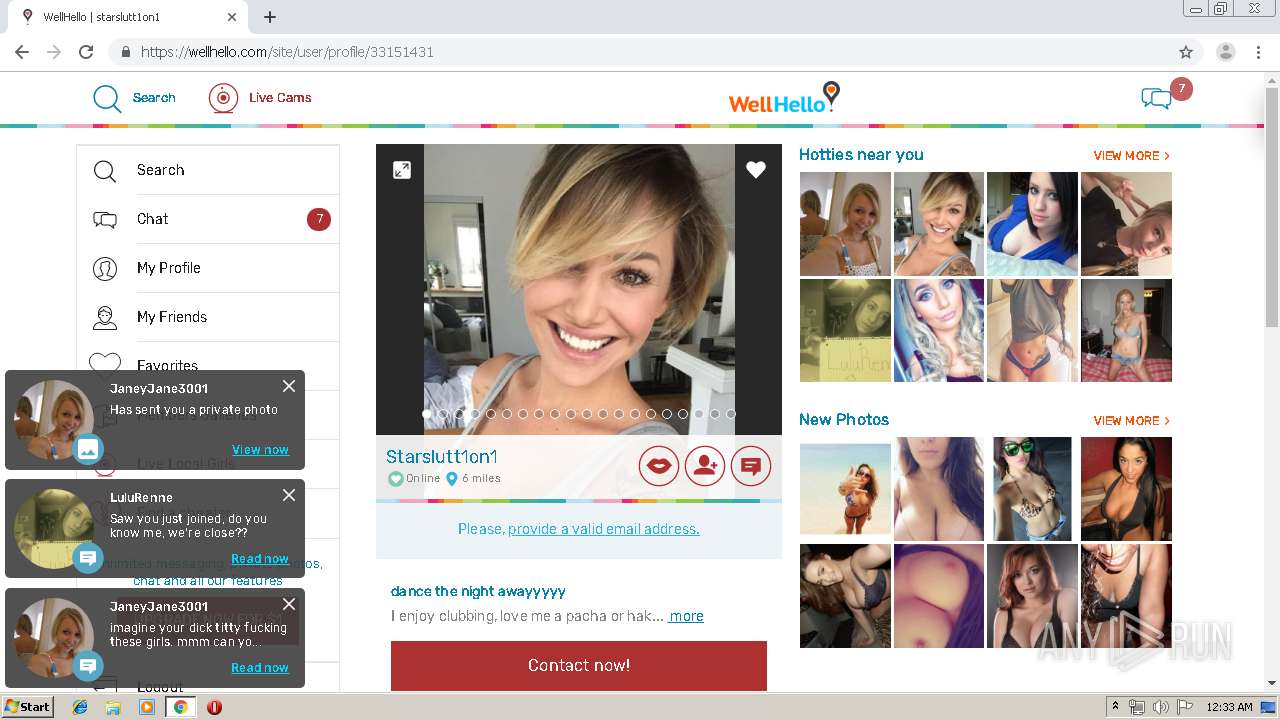Click VIEW MORE next to Hotties near you

tap(1131, 156)
